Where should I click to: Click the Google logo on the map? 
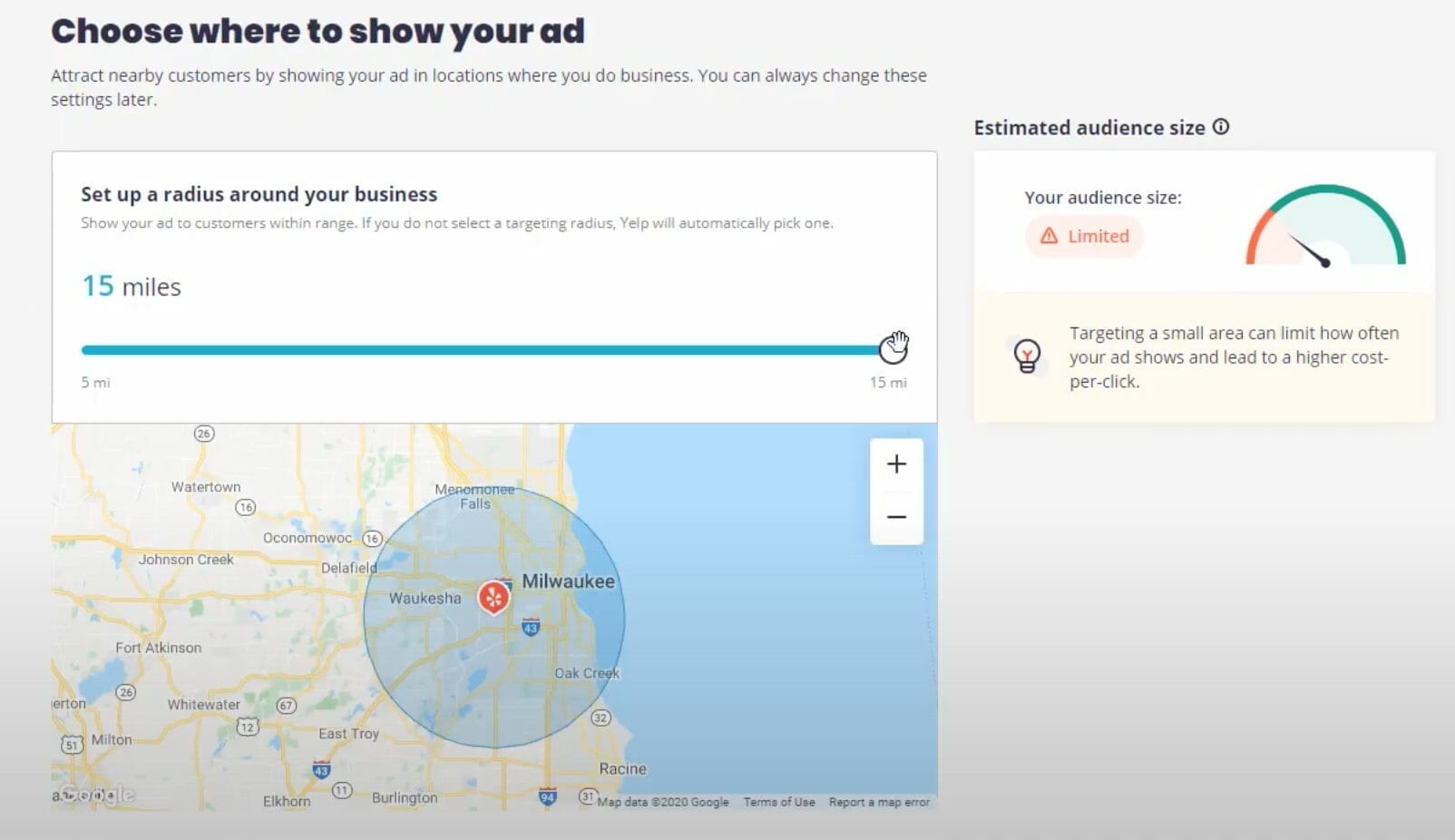(x=93, y=795)
